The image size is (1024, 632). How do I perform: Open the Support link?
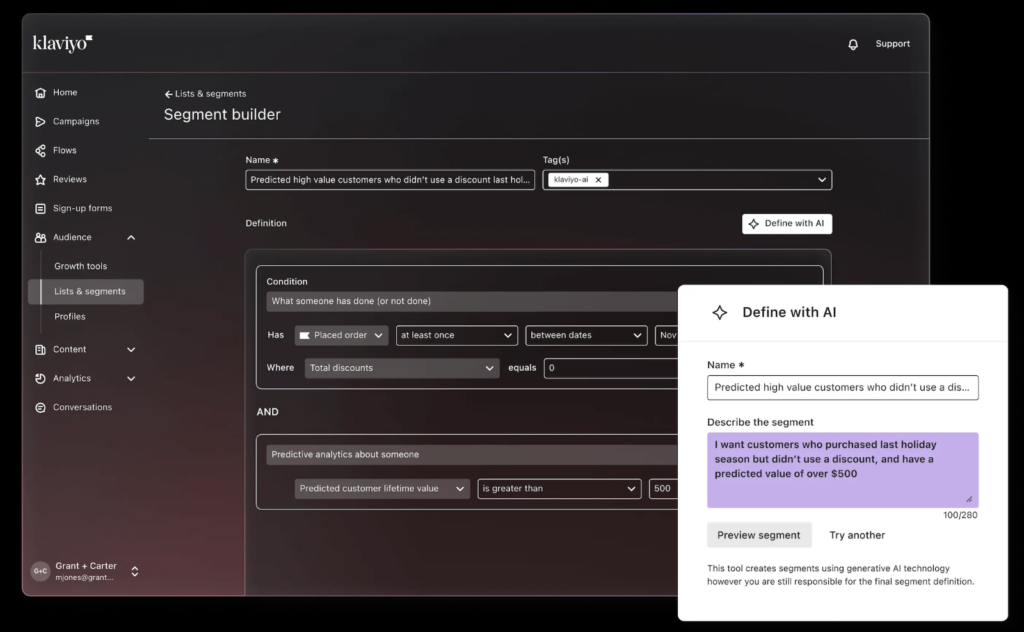[892, 44]
